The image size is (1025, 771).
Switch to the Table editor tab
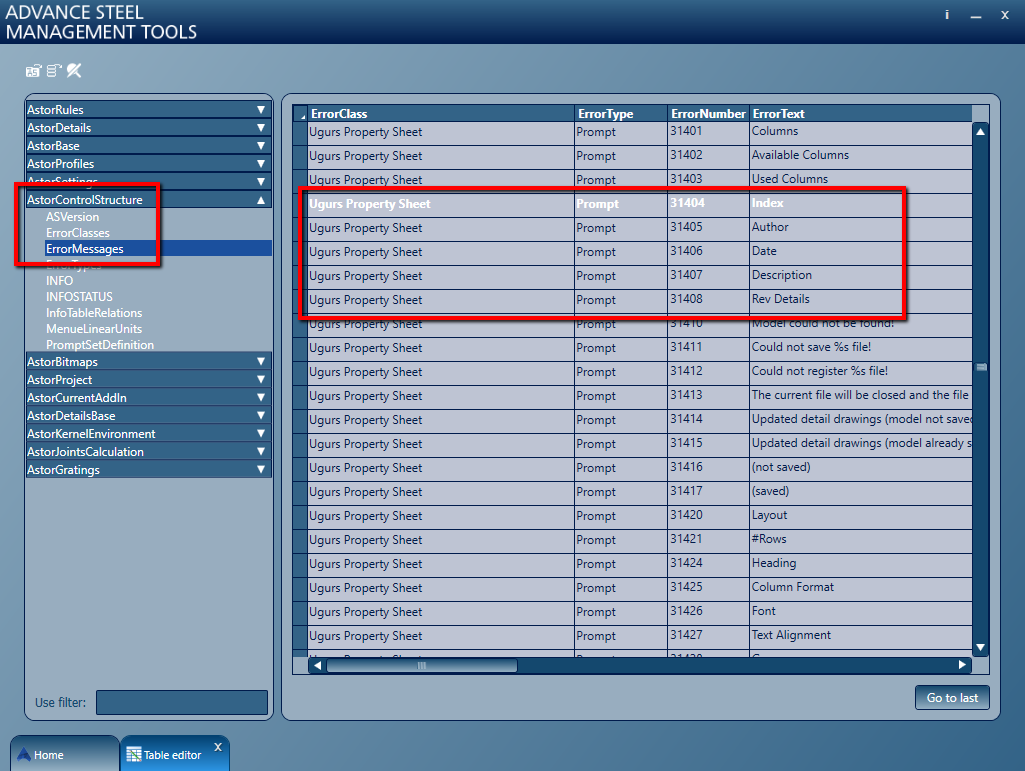point(175,754)
